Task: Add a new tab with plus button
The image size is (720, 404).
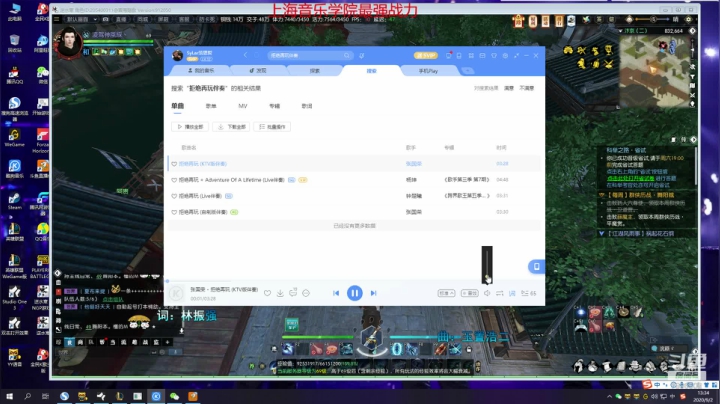Action: point(467,71)
